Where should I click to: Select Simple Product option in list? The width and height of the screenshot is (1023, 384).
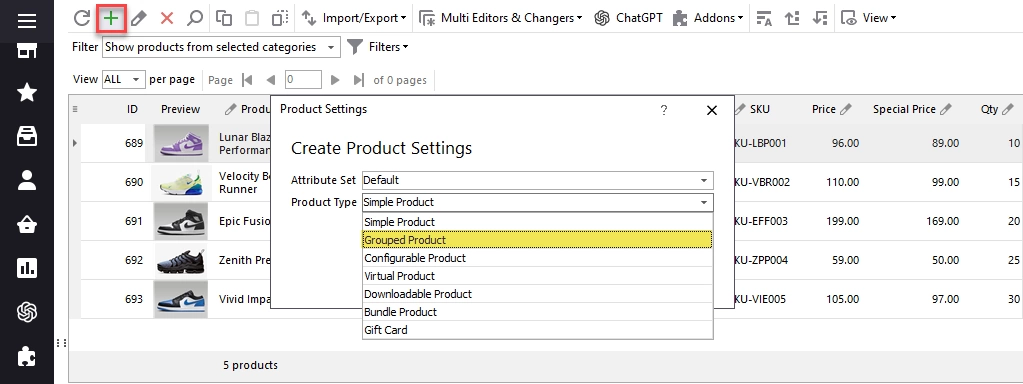click(537, 222)
